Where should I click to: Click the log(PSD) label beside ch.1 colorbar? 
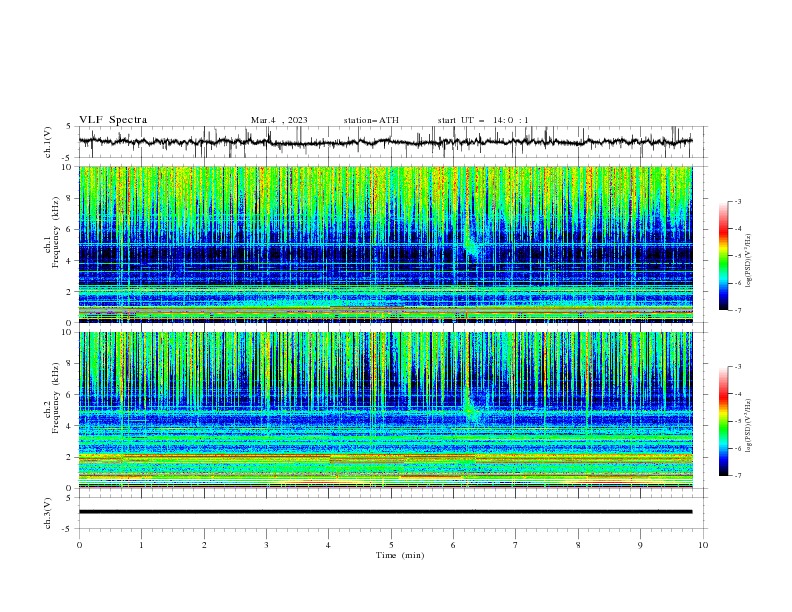click(748, 261)
